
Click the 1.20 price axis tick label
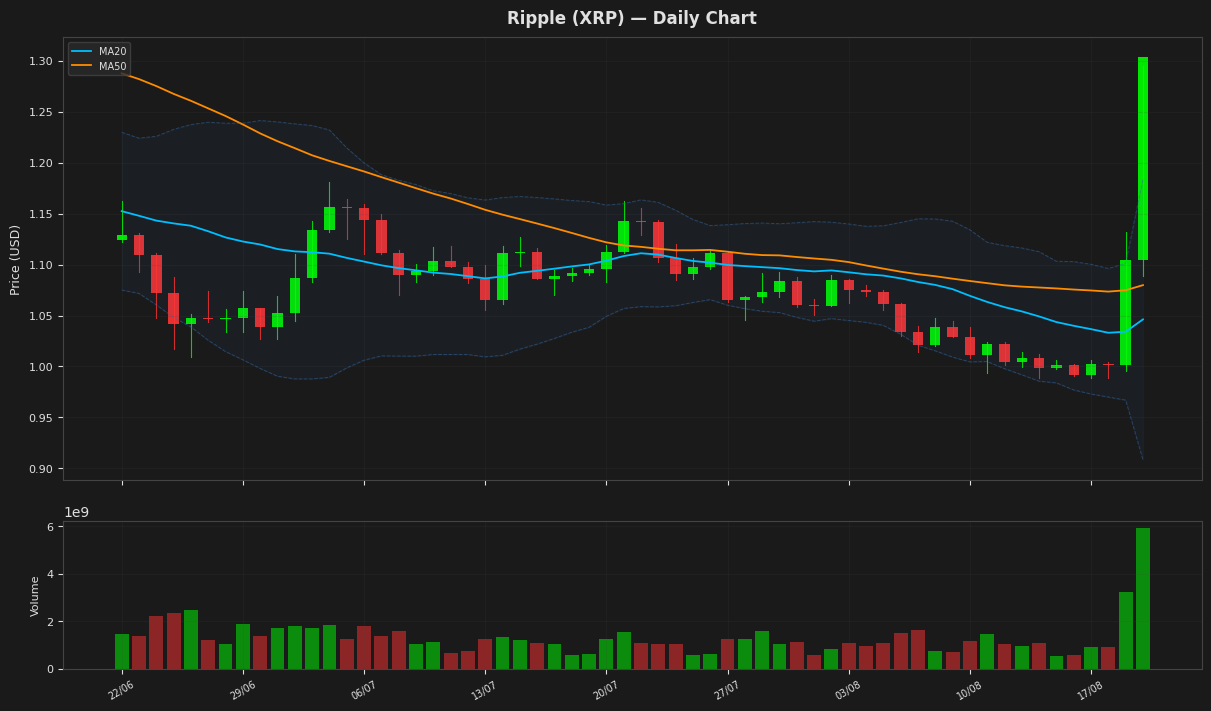41,164
